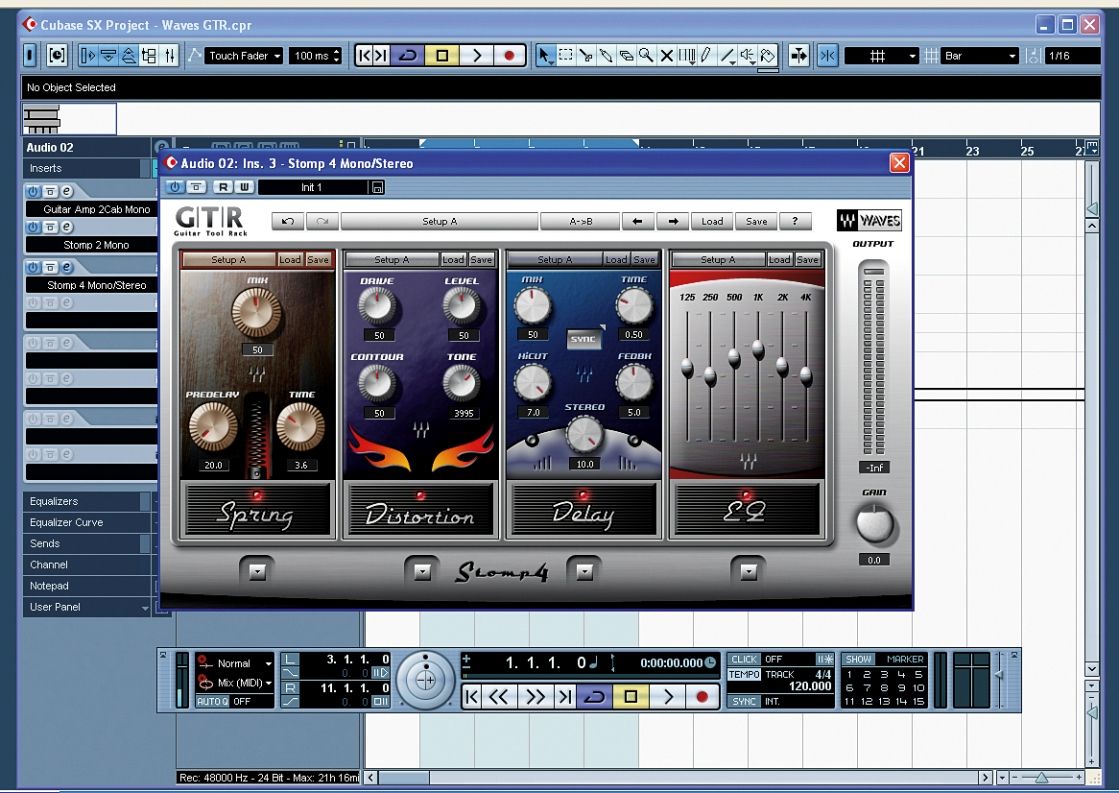1119x793 pixels.
Task: Adjust the 100 ms stepper
Action: click(x=337, y=56)
